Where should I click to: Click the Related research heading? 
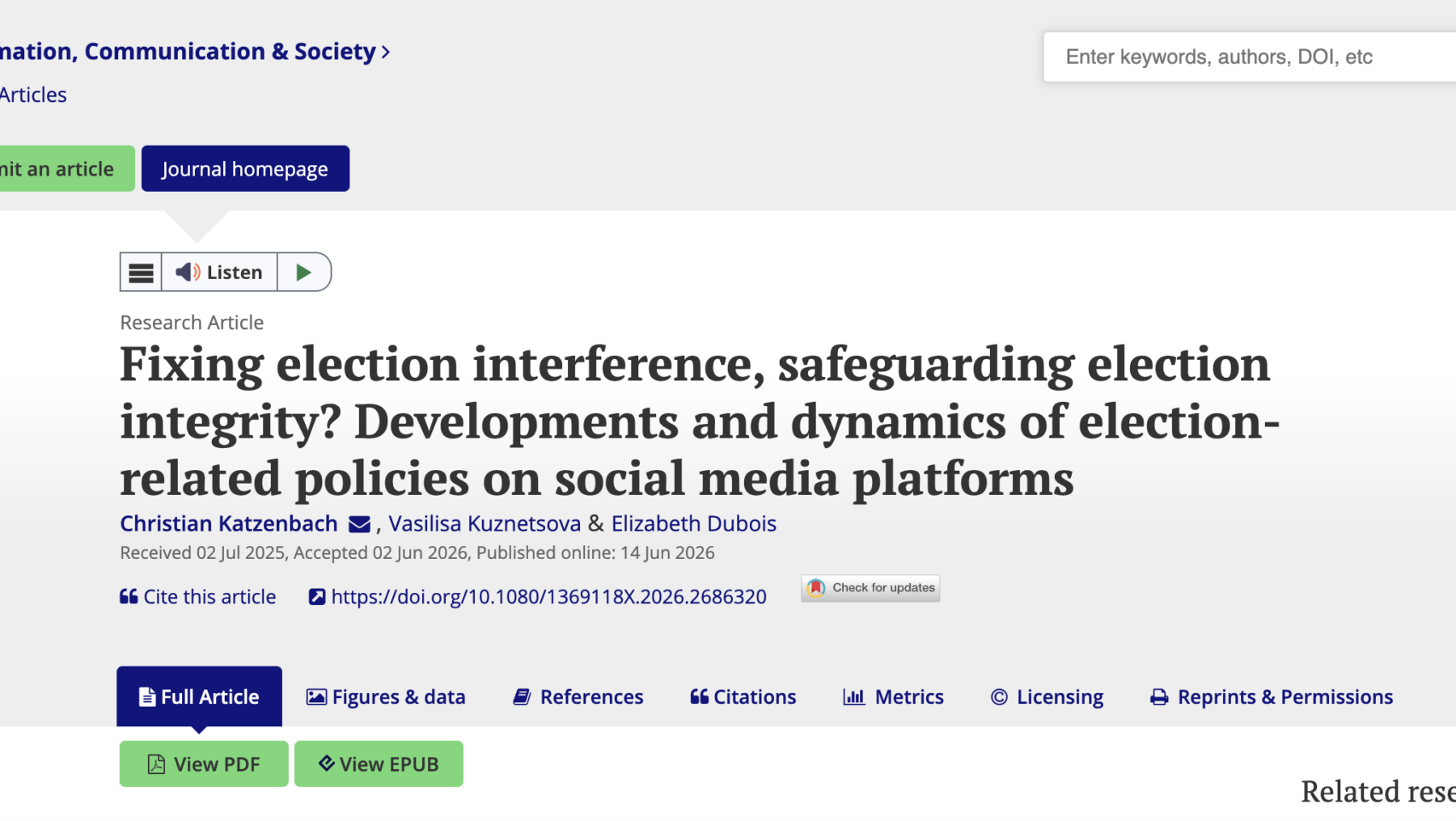[x=1378, y=791]
